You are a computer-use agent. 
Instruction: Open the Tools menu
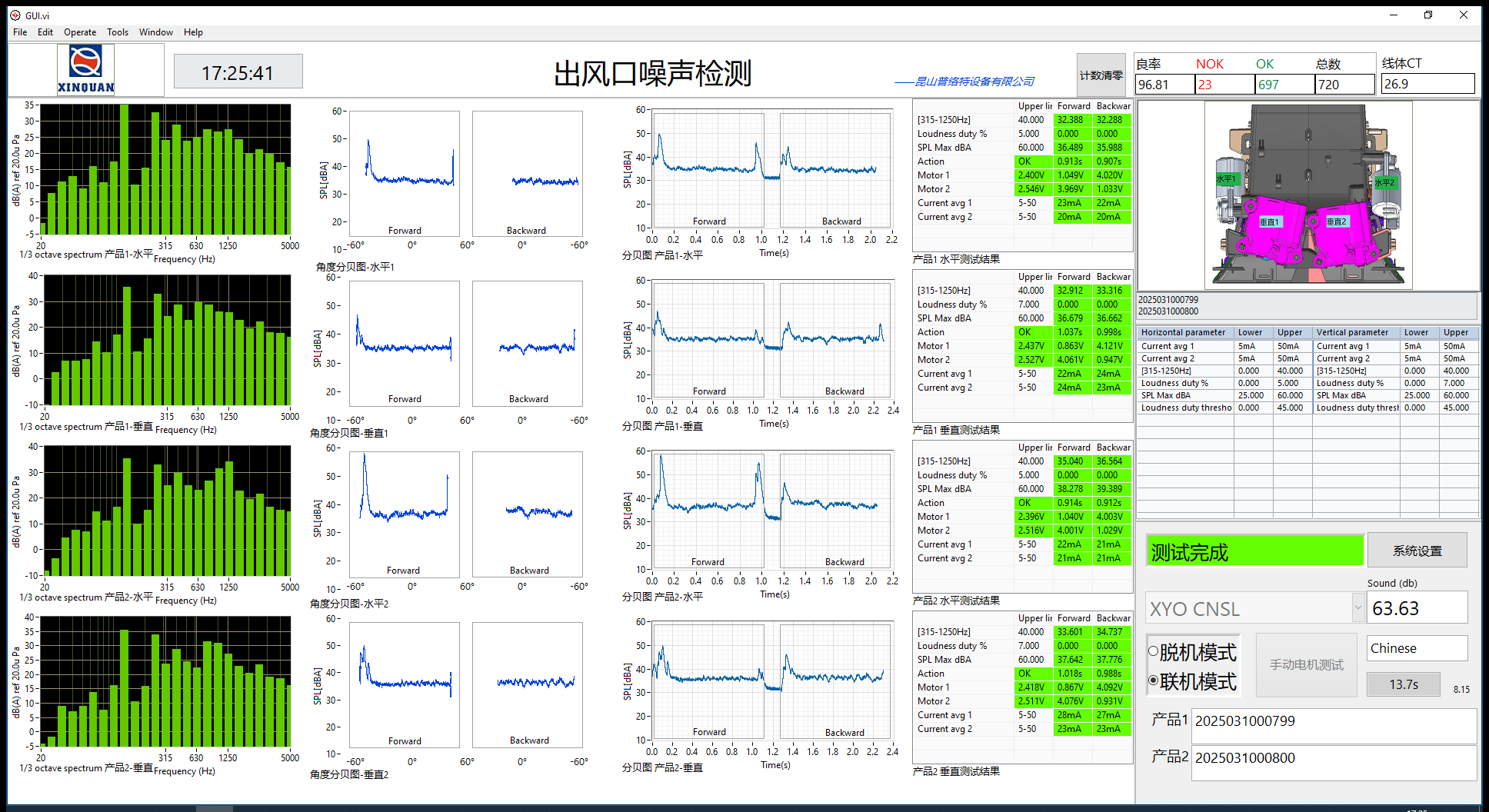(118, 32)
